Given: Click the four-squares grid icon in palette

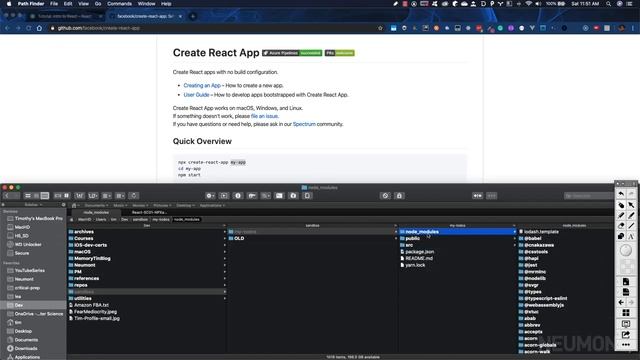Looking at the screenshot, I should click(x=626, y=313).
